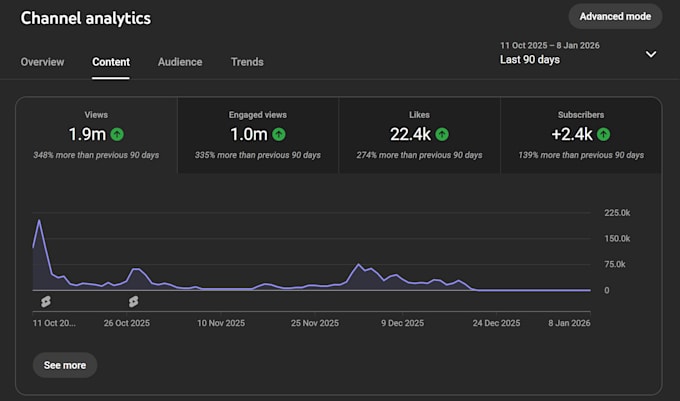Click the green up arrow beside Subscribers +2.4k

pos(603,134)
